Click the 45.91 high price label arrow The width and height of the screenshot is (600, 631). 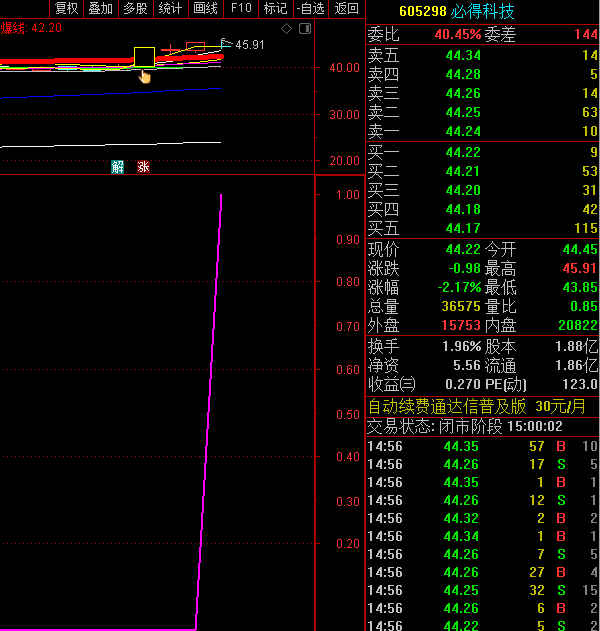point(226,44)
